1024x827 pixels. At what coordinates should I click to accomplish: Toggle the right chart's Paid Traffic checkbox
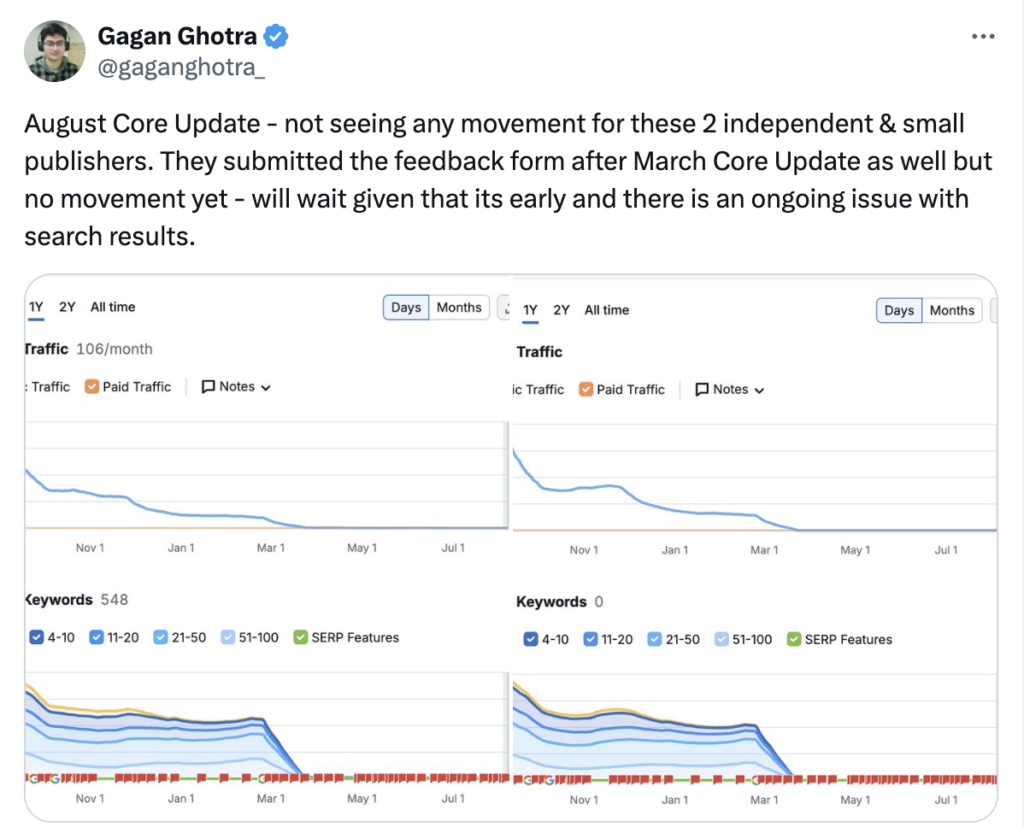click(586, 389)
